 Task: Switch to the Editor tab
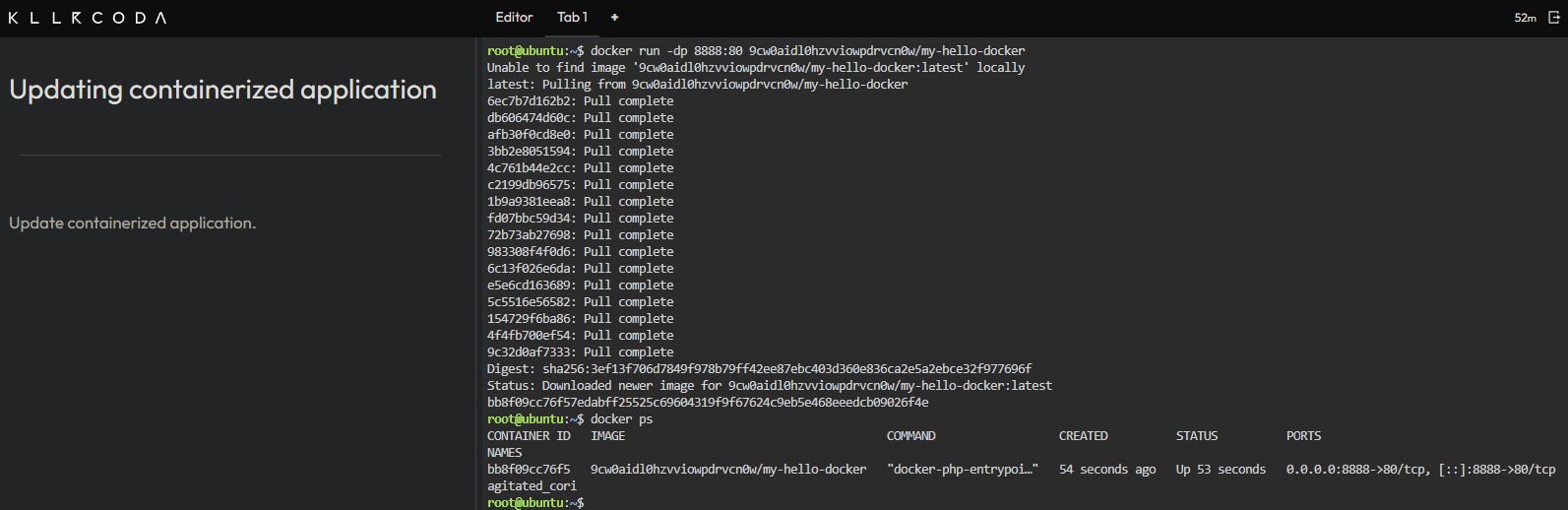point(514,18)
